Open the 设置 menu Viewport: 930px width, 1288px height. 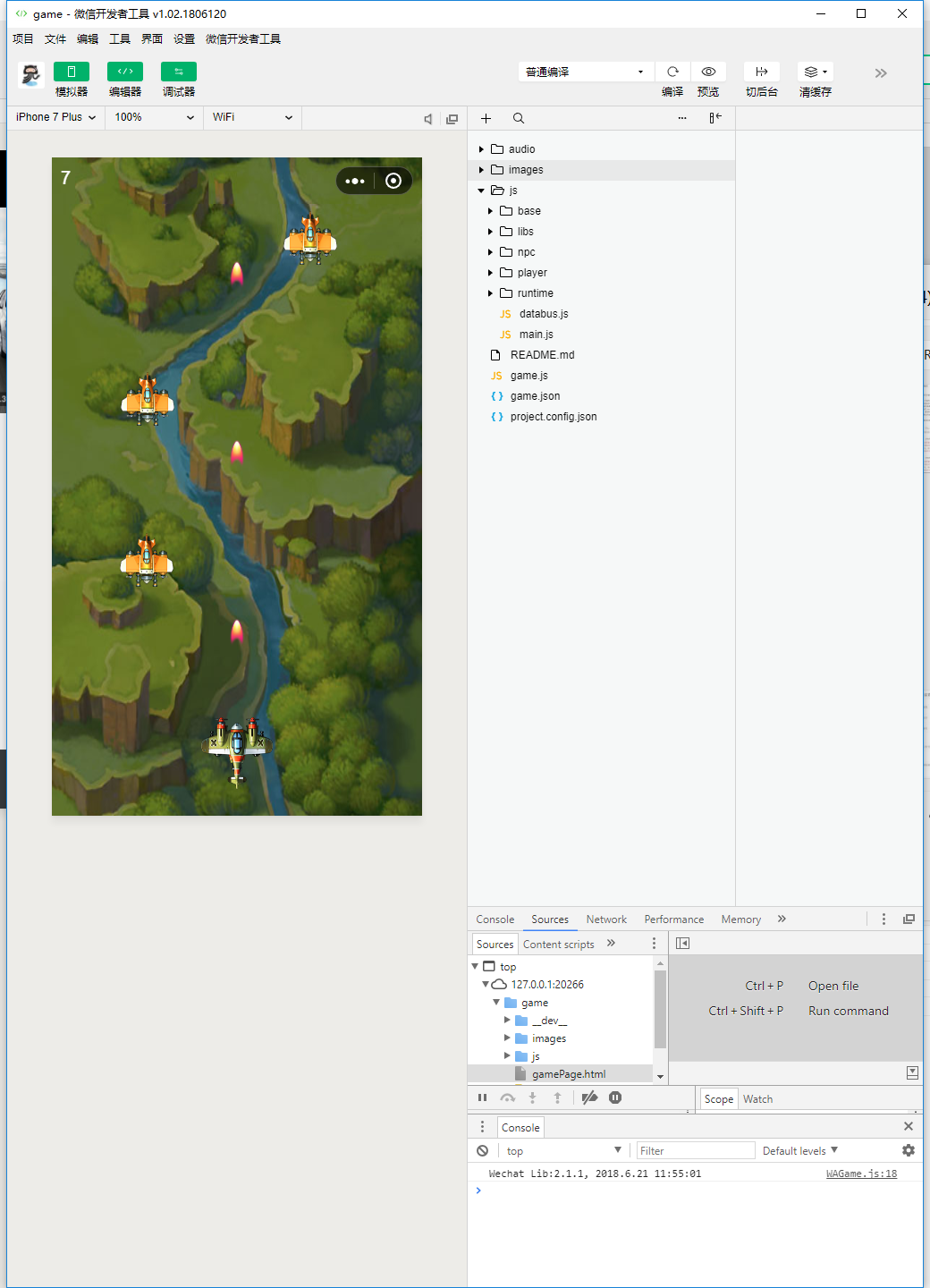tap(184, 39)
